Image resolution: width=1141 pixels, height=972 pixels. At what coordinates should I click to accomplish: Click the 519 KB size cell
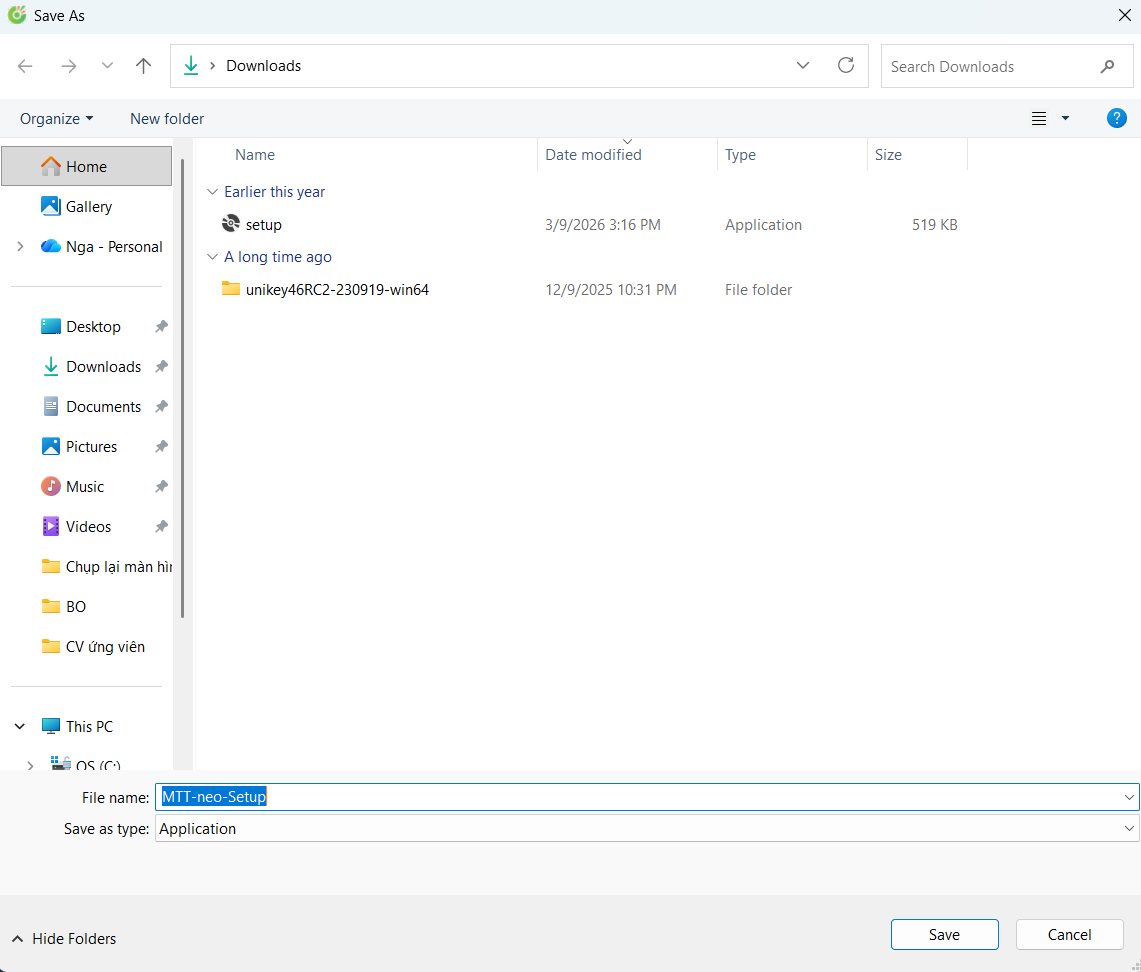point(934,225)
